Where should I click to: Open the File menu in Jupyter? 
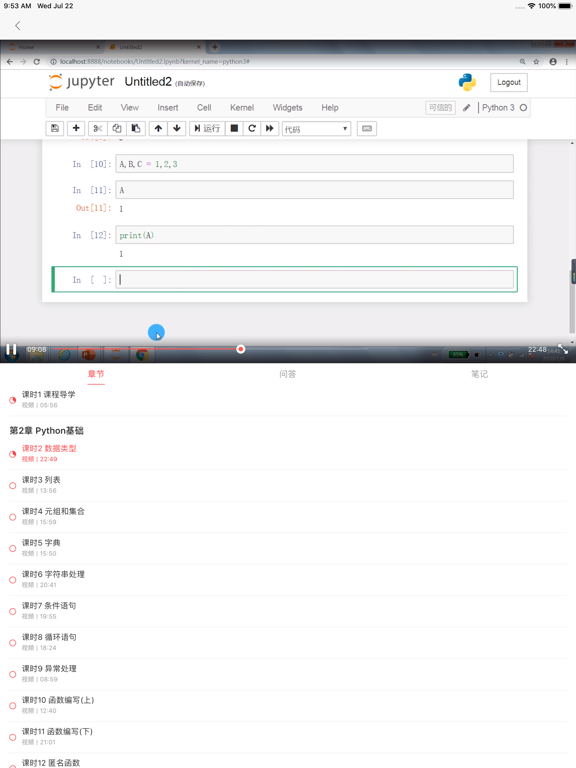click(x=62, y=108)
